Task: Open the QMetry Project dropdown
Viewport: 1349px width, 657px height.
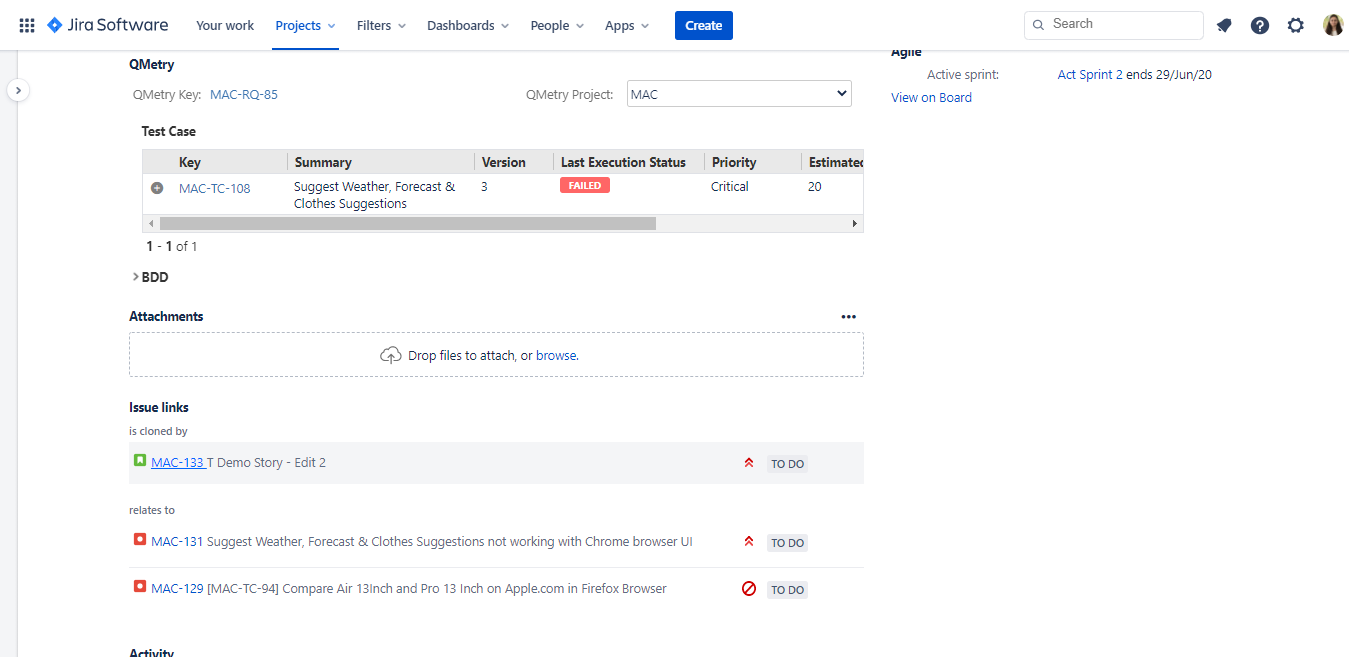Action: pos(739,94)
